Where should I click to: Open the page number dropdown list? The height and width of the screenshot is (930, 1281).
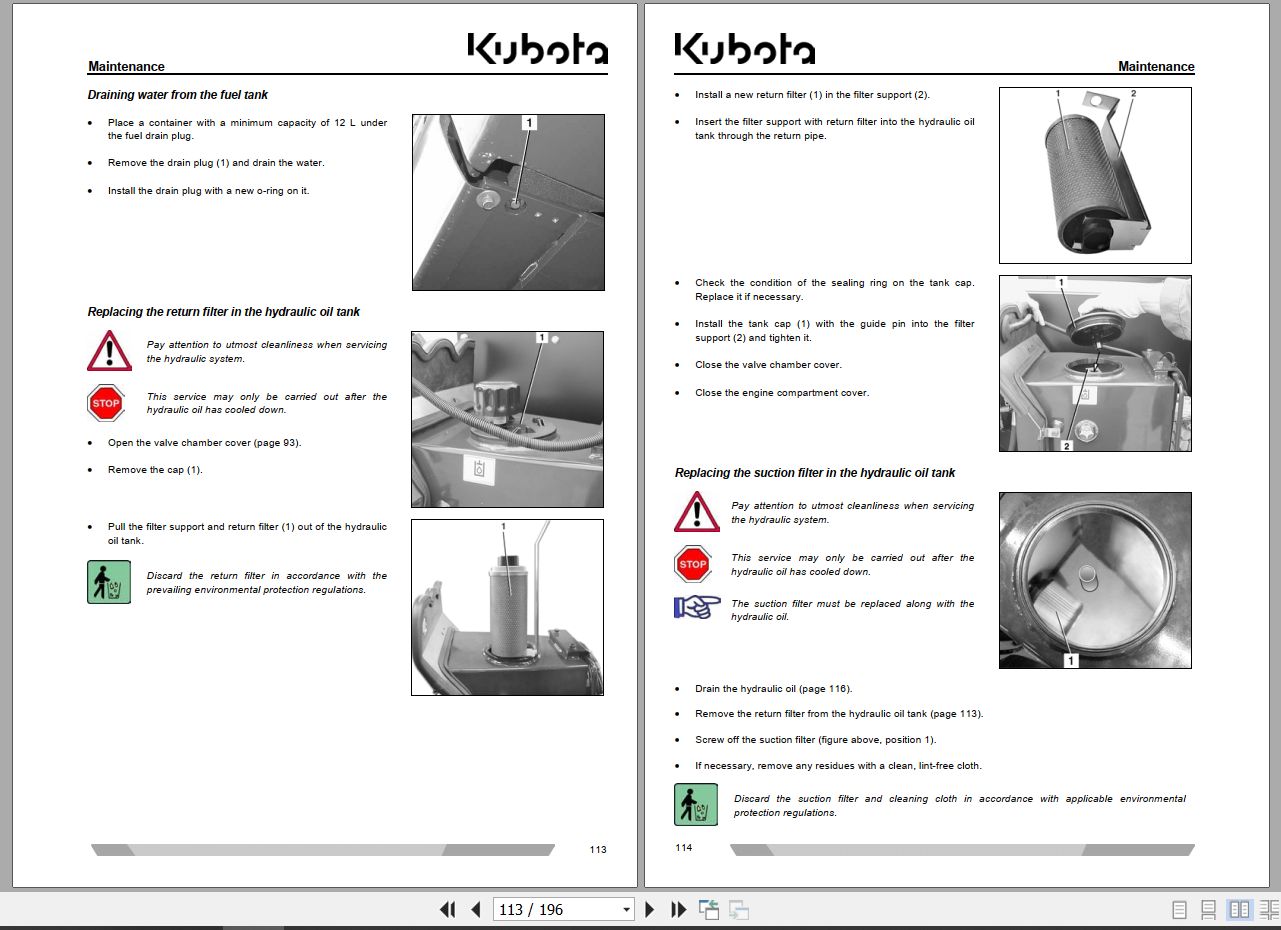point(626,909)
